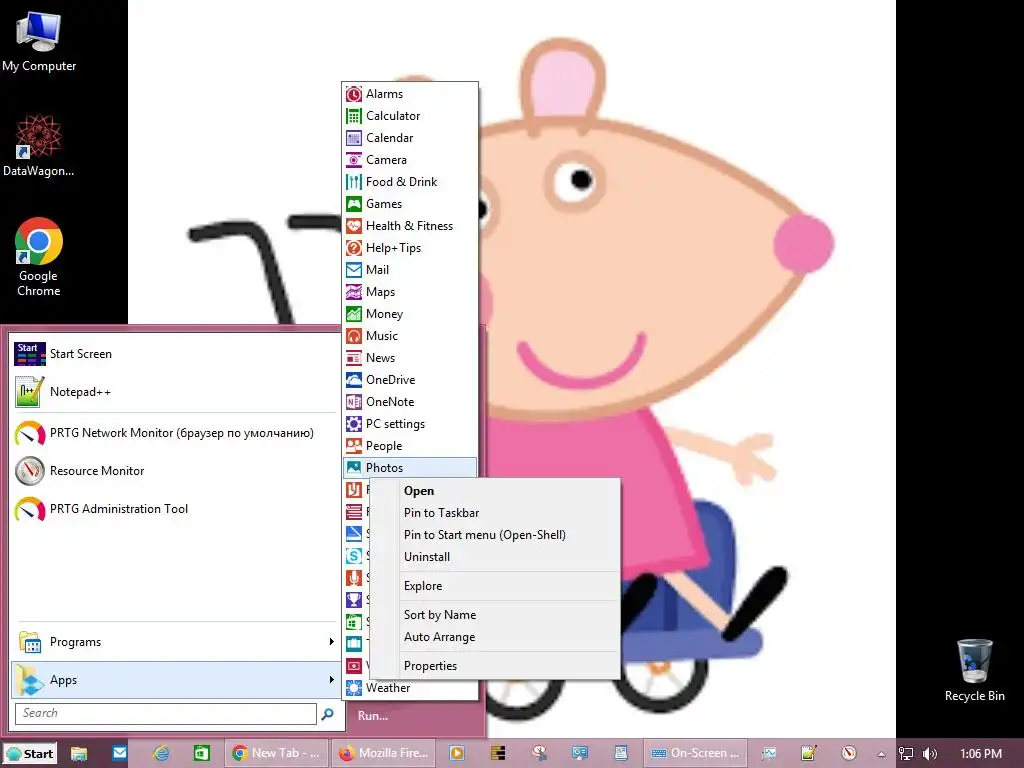Open the orange media player taskbar icon
The height and width of the screenshot is (768, 1024).
pyautogui.click(x=456, y=754)
